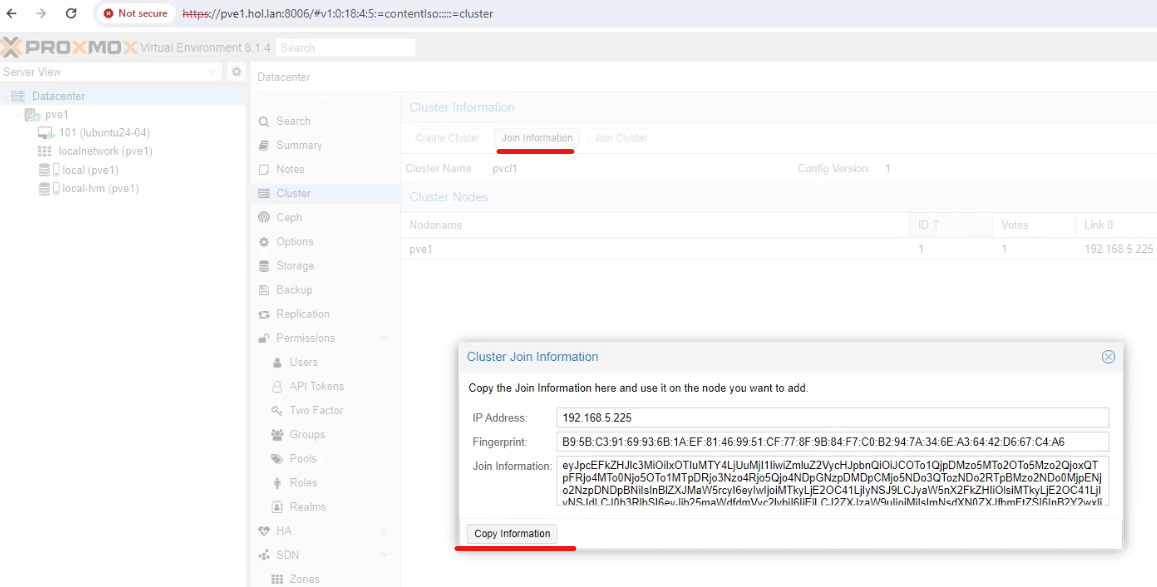Open the Users page
The height and width of the screenshot is (587, 1157).
(303, 362)
